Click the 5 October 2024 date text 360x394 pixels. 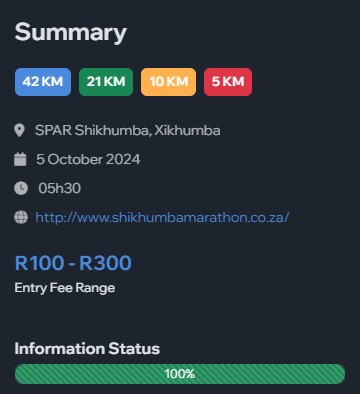(88, 159)
